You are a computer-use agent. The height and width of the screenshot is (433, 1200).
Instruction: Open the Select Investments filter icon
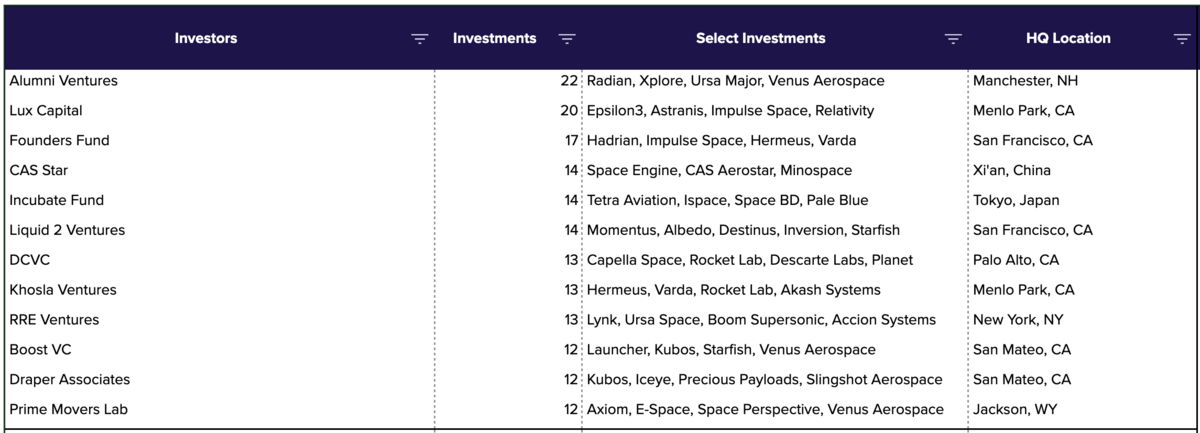click(x=953, y=39)
